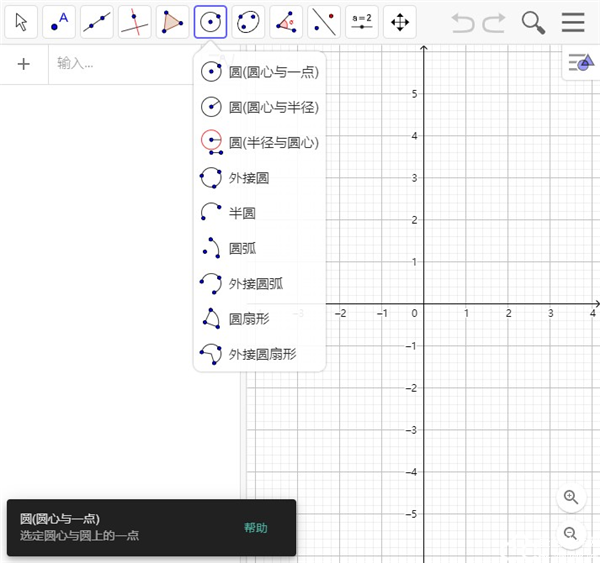Image resolution: width=600 pixels, height=563 pixels.
Task: Pick the 半圆 semicircle option
Action: (x=242, y=213)
